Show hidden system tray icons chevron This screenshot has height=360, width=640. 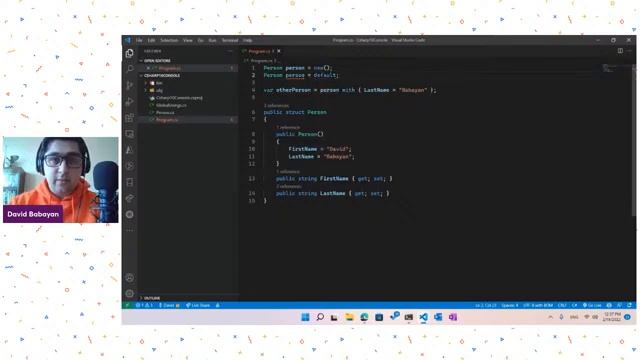coord(550,317)
